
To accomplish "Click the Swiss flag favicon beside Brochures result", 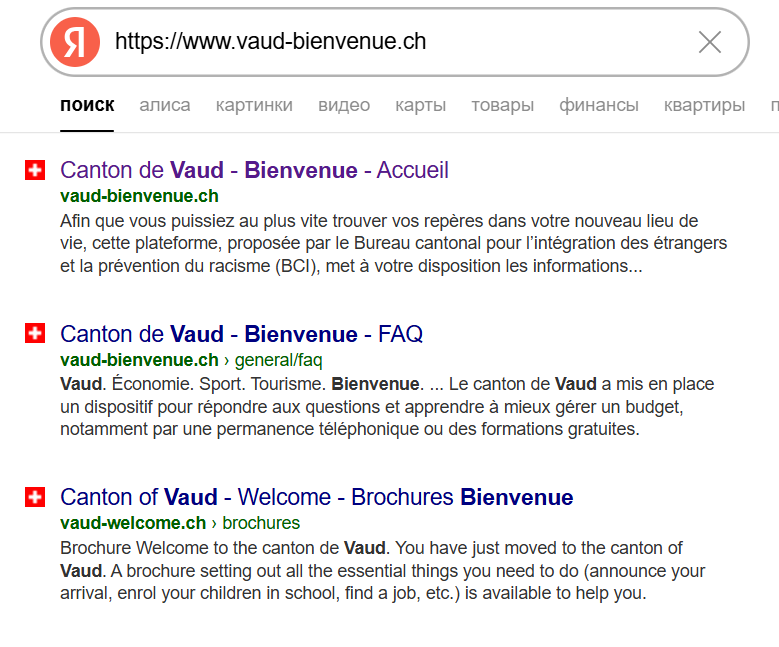I will click(x=35, y=497).
